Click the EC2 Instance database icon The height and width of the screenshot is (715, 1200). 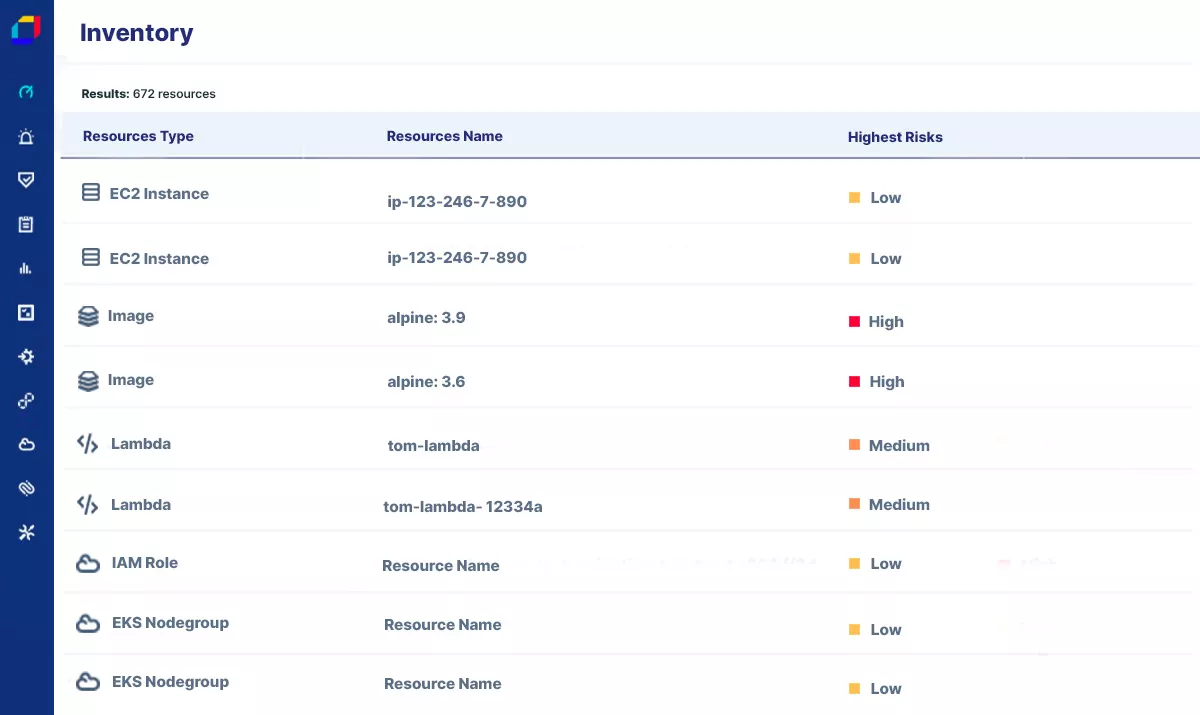(x=89, y=191)
